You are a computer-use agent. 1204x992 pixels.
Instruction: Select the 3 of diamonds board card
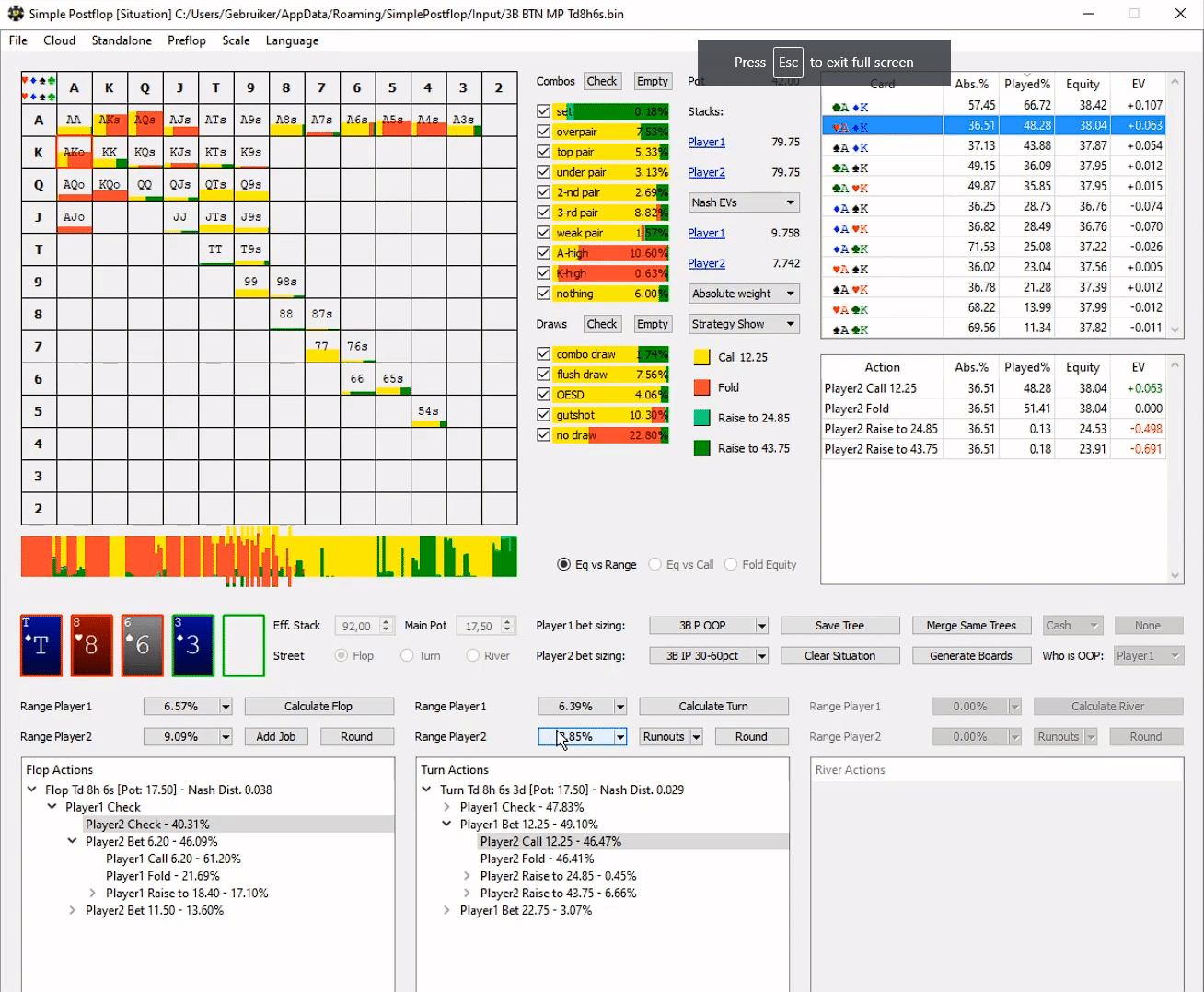pos(192,644)
